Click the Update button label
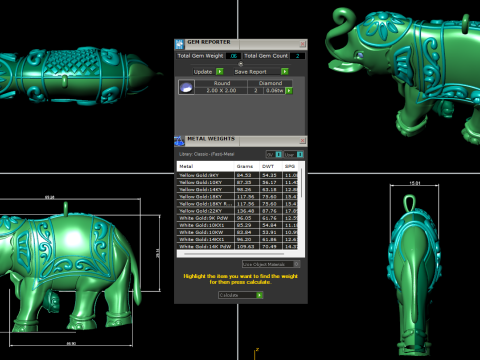The image size is (480, 360). pos(203,72)
